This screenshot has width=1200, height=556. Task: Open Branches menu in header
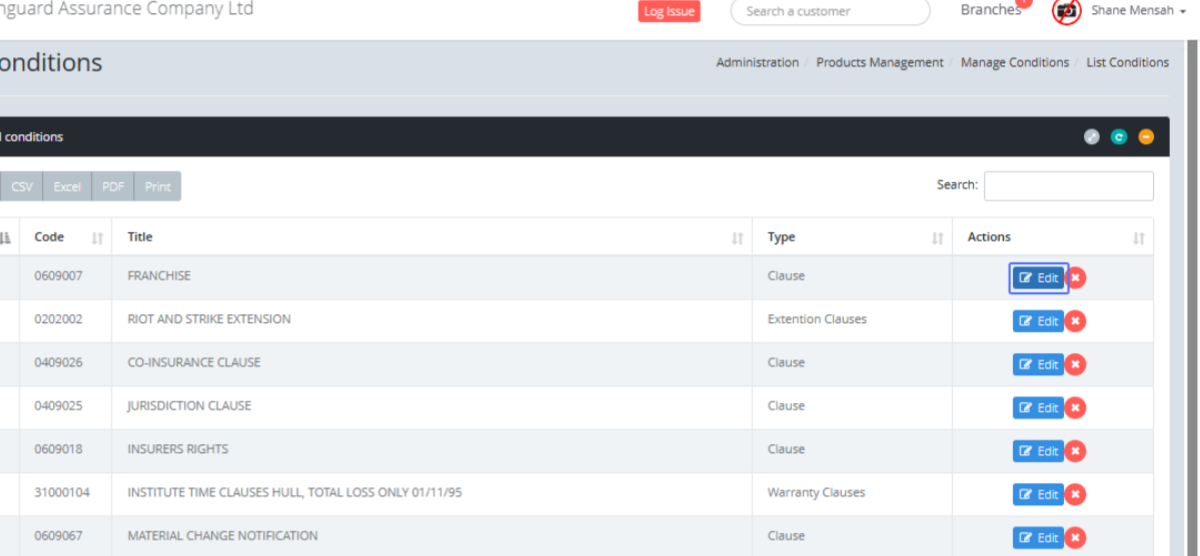990,11
